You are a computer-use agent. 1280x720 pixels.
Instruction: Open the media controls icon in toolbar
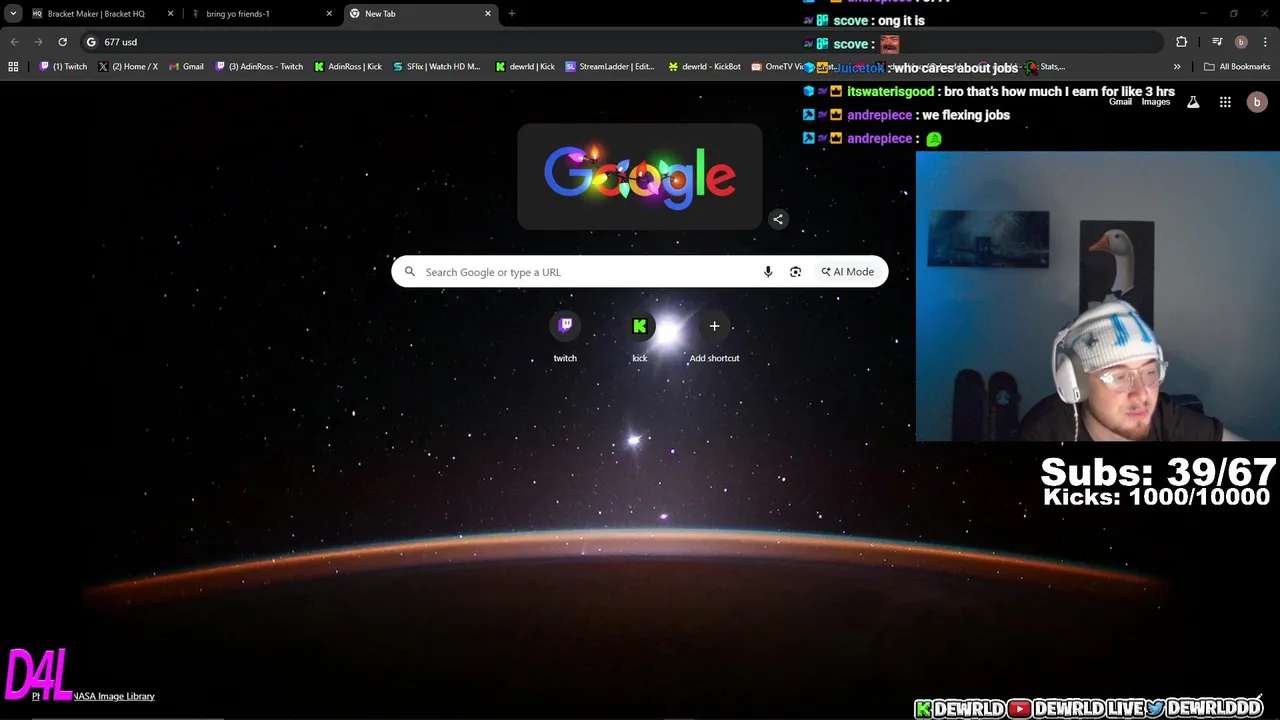(x=1217, y=42)
